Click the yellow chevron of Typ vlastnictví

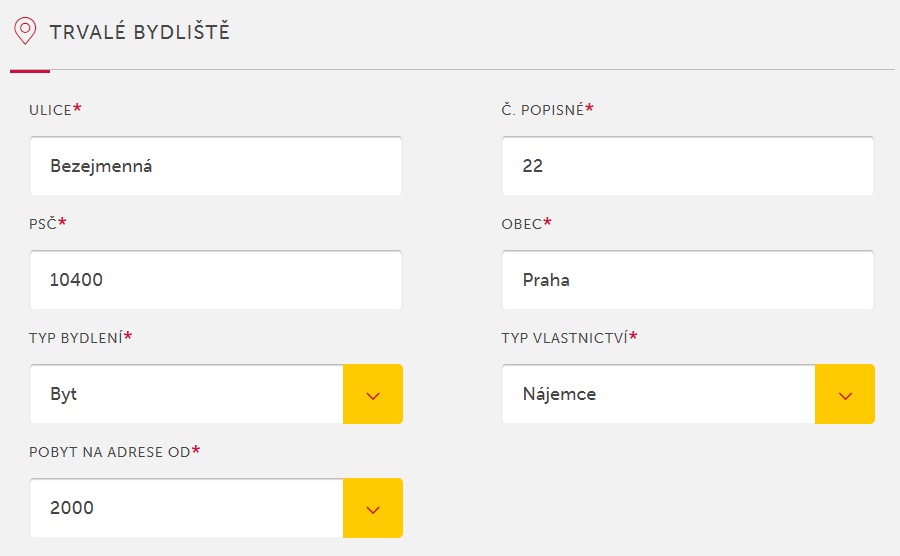845,394
